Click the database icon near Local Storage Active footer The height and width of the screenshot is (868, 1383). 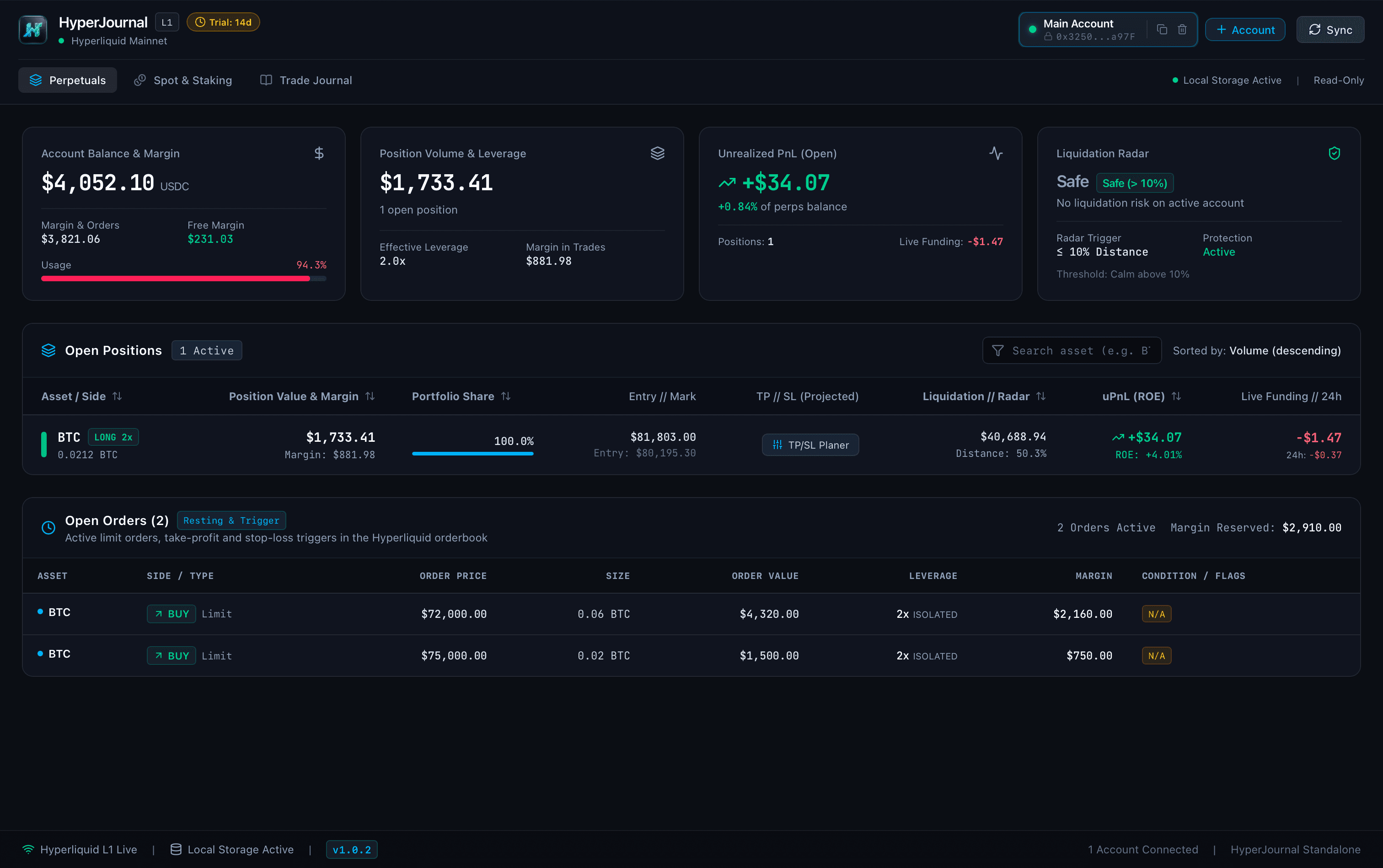click(176, 850)
